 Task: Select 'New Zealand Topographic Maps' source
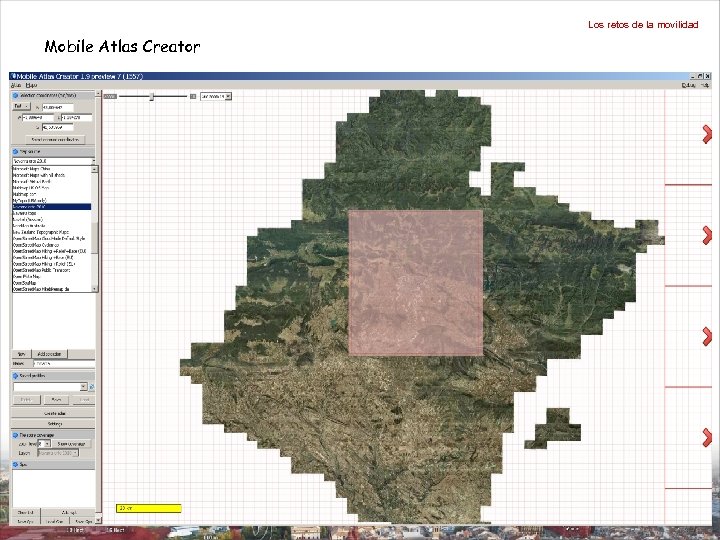[51, 232]
